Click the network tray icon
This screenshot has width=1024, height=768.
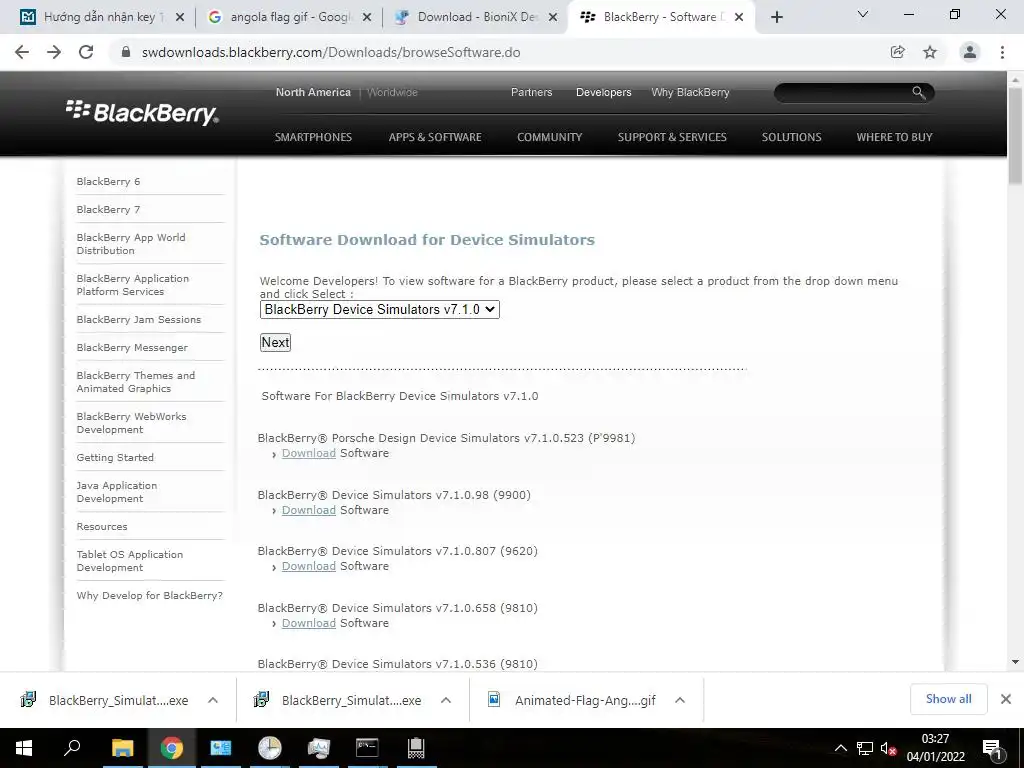(865, 748)
